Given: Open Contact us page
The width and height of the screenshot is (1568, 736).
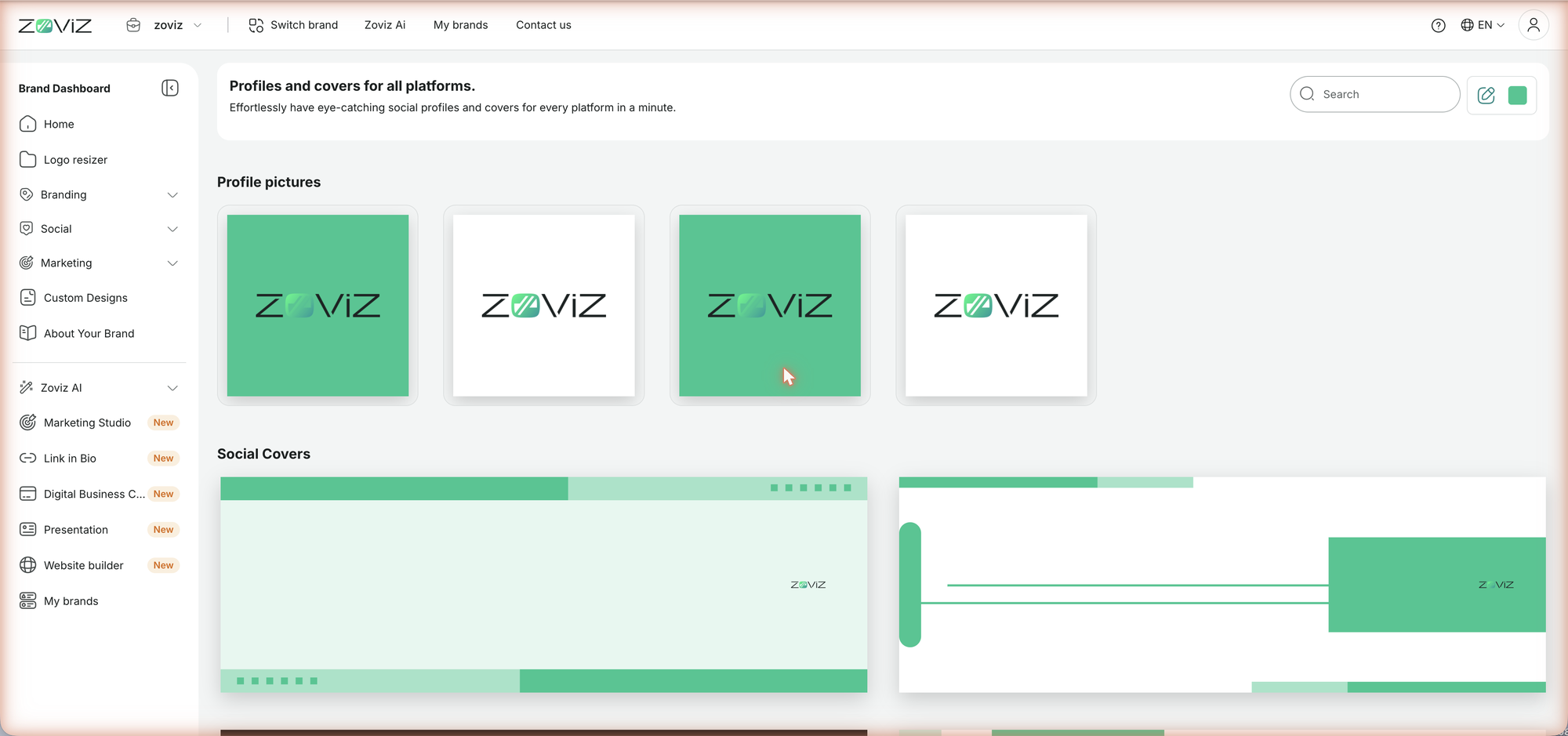Looking at the screenshot, I should 543,25.
